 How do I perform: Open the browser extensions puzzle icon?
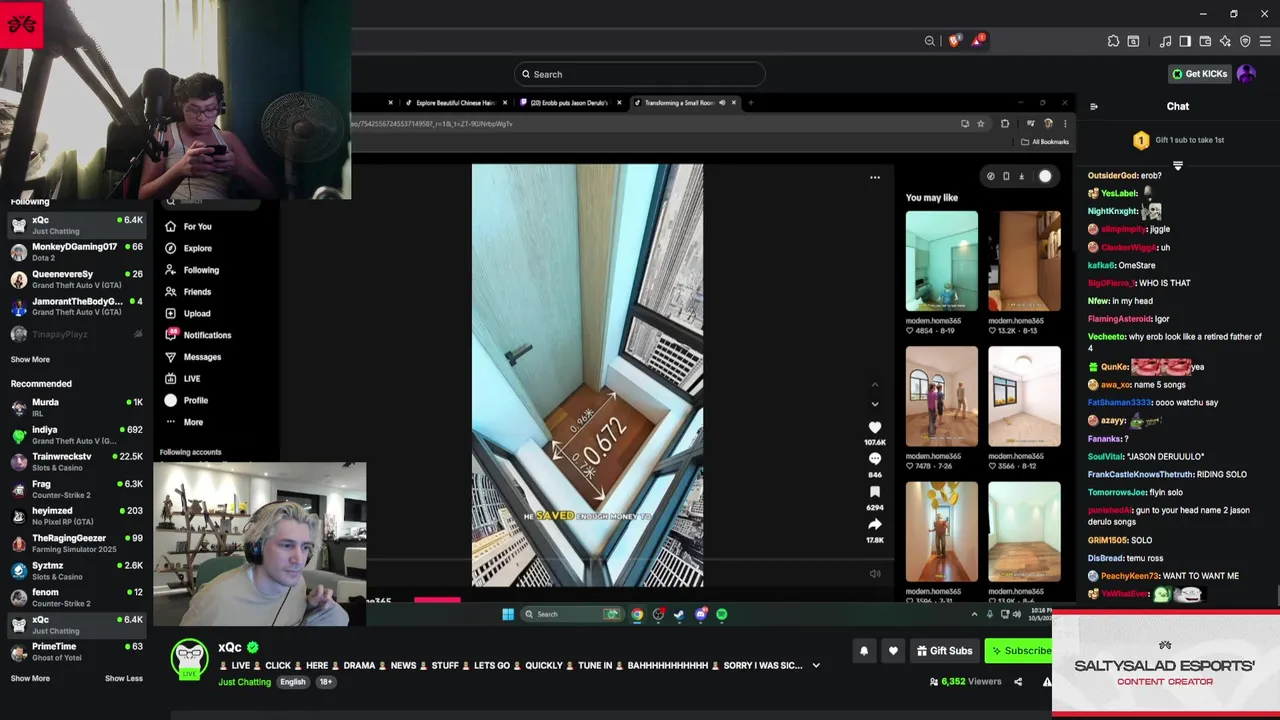(x=1113, y=41)
